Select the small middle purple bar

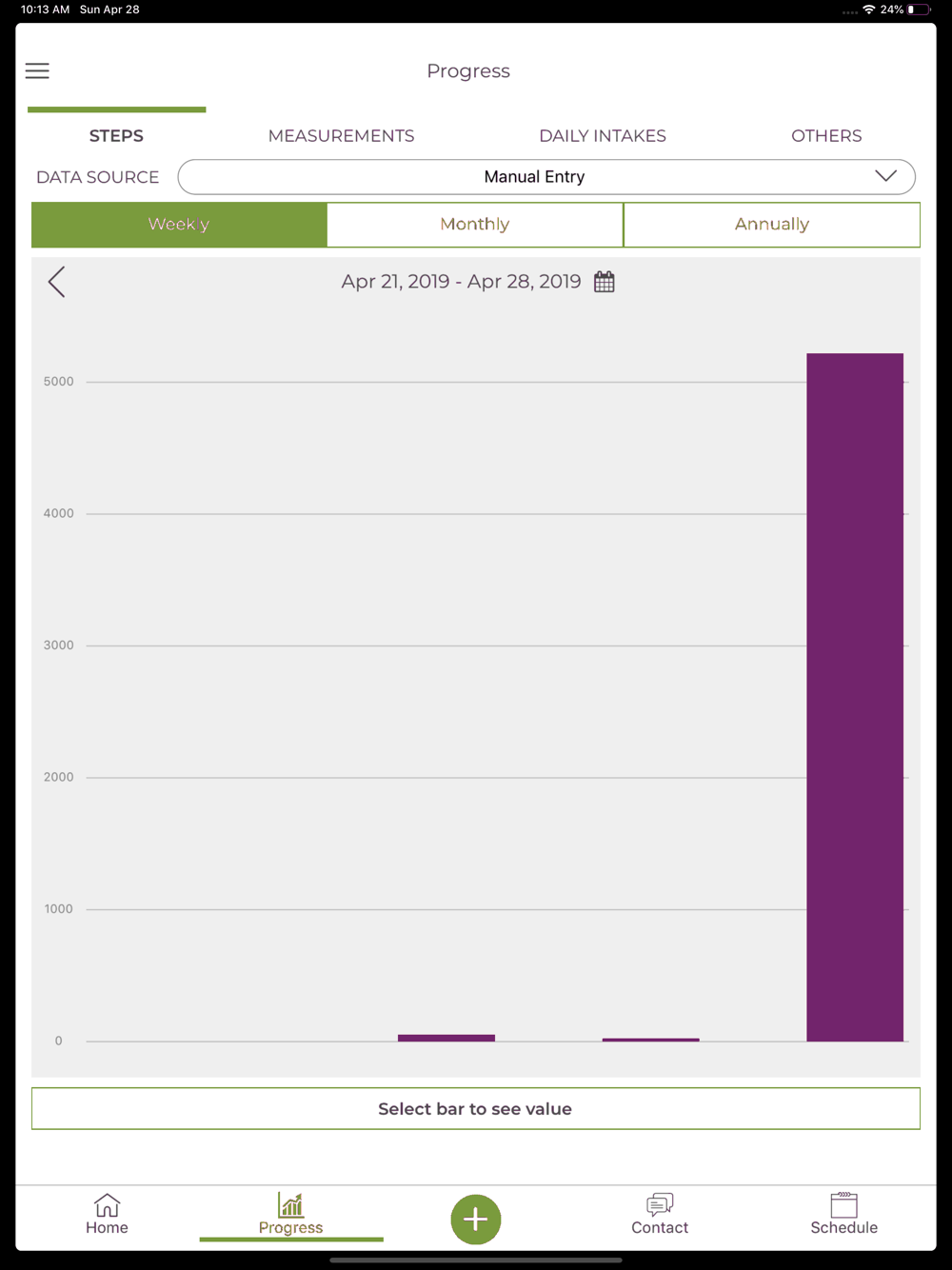coord(446,1038)
